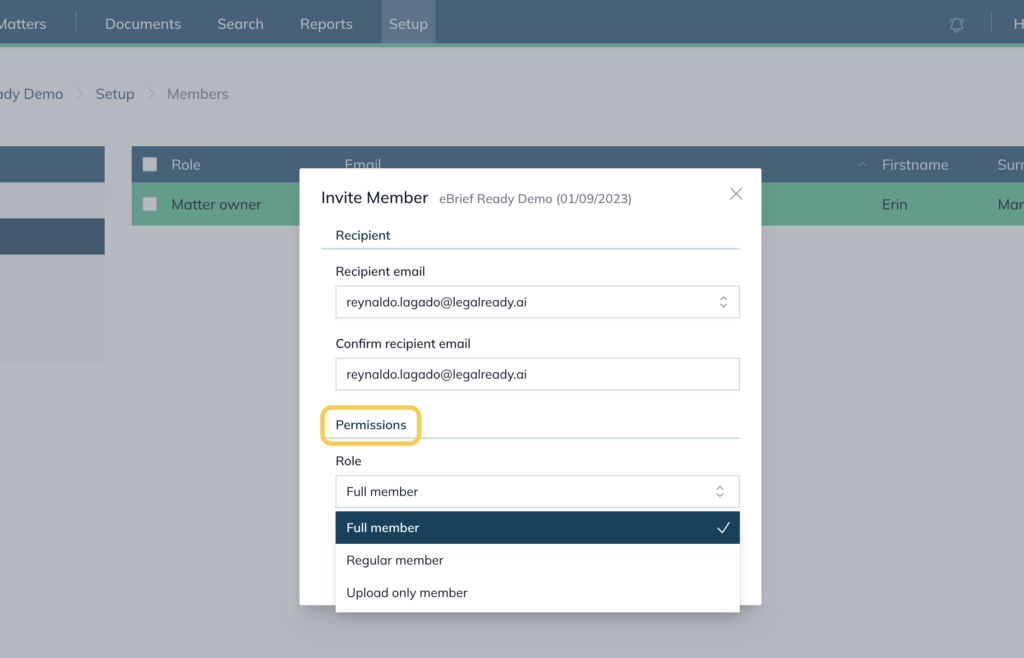Close the Invite Member dialog

736,194
